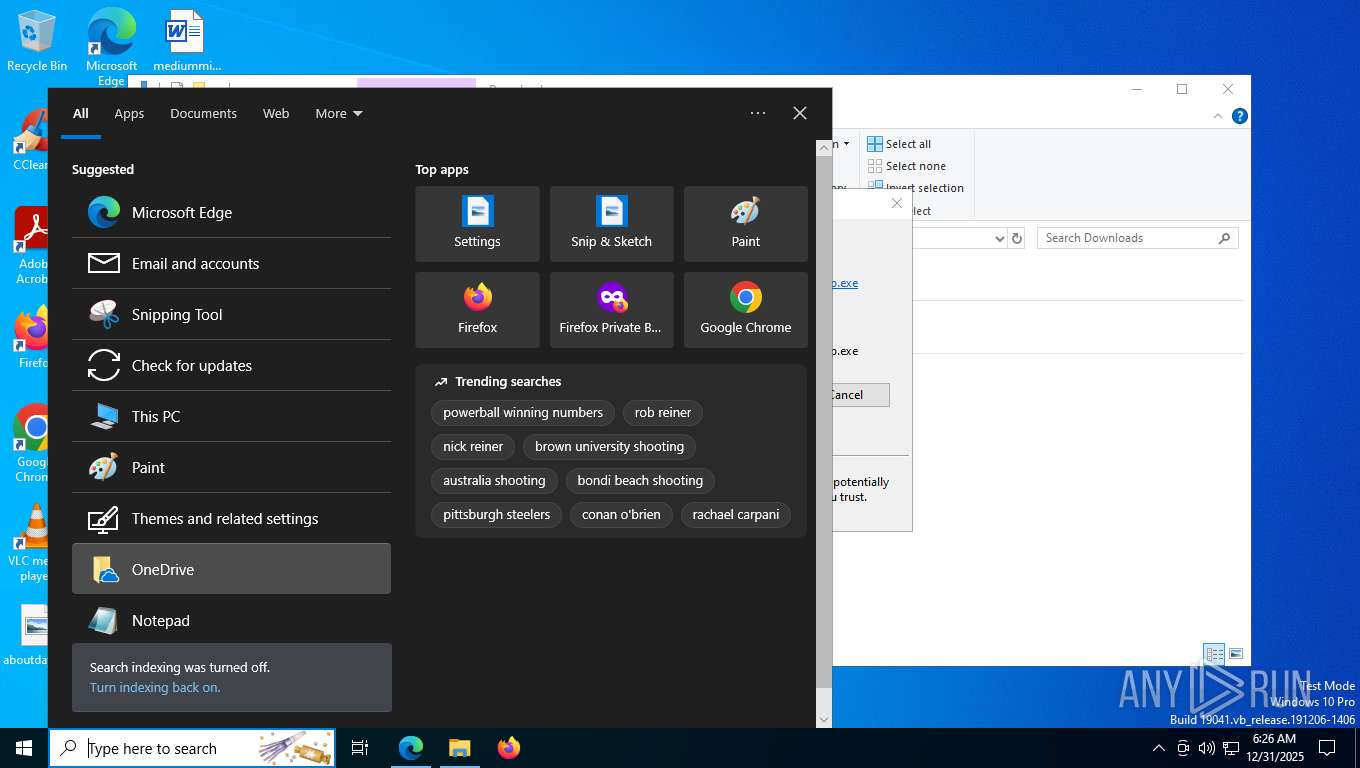The width and height of the screenshot is (1360, 768).
Task: Expand the Explorer address history dropdown
Action: coord(999,238)
